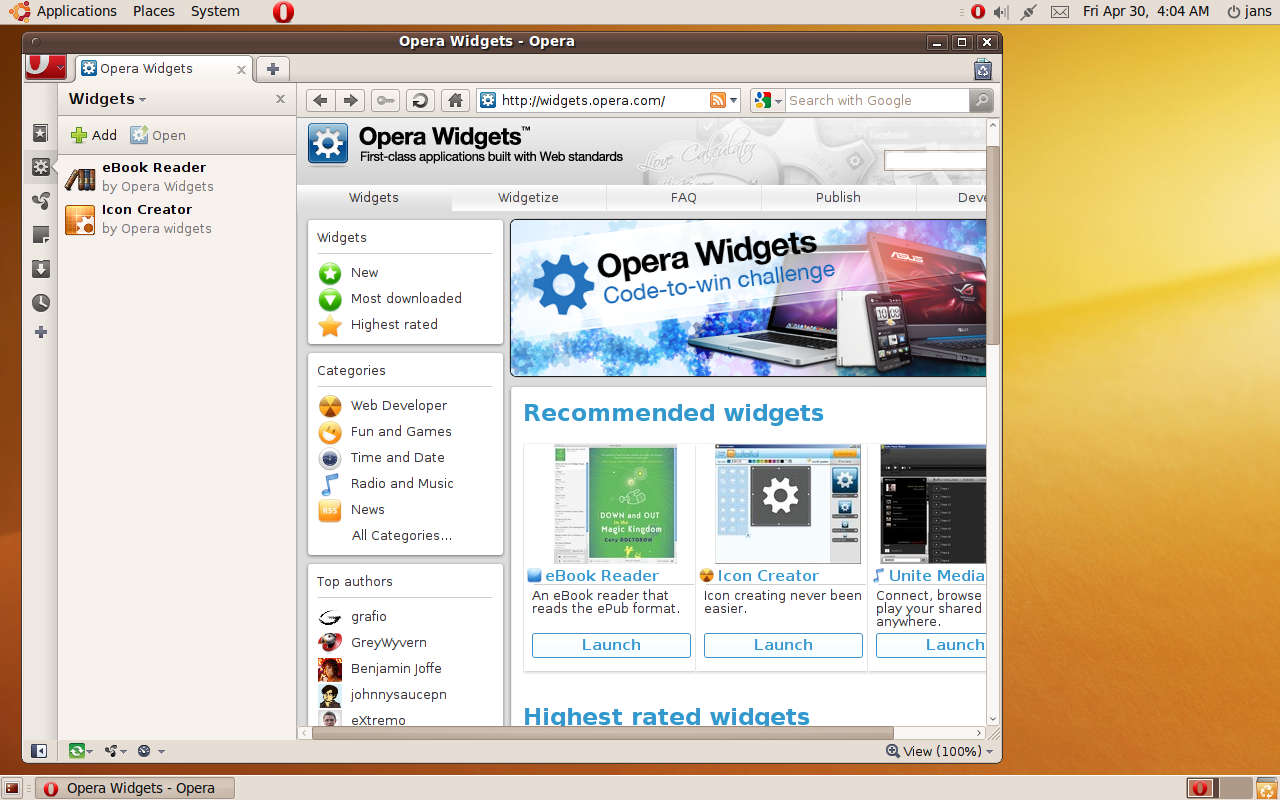The width and height of the screenshot is (1280, 800).
Task: Open the Bookmarks panel in sidebar
Action: (x=40, y=133)
